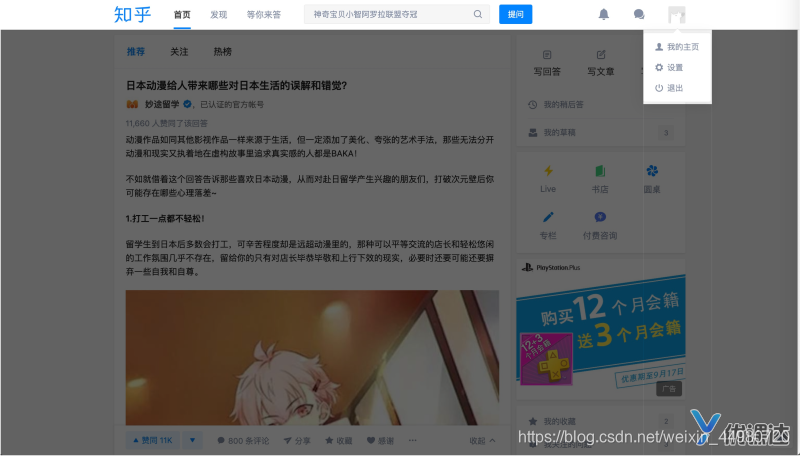Open private messages chat icon
This screenshot has width=800, height=456.
coord(639,14)
